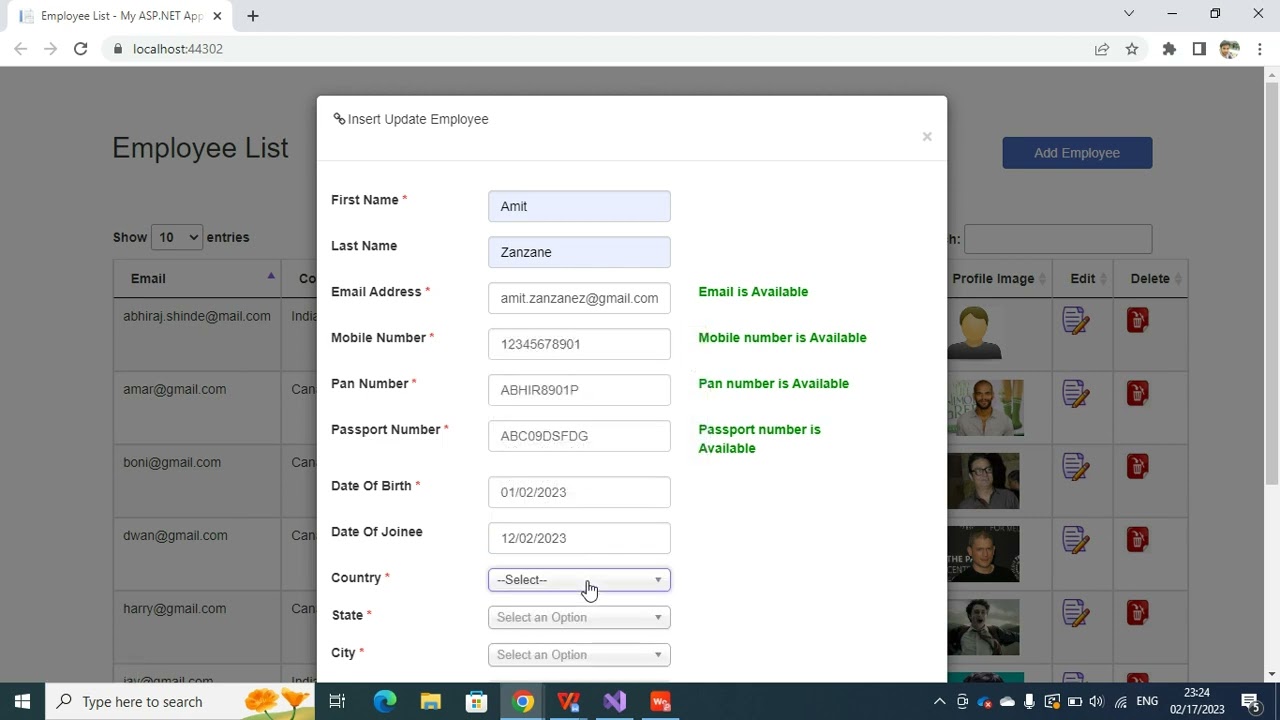Viewport: 1280px width, 720px height.
Task: Launch Microsoft Edge from the taskbar
Action: [x=385, y=702]
